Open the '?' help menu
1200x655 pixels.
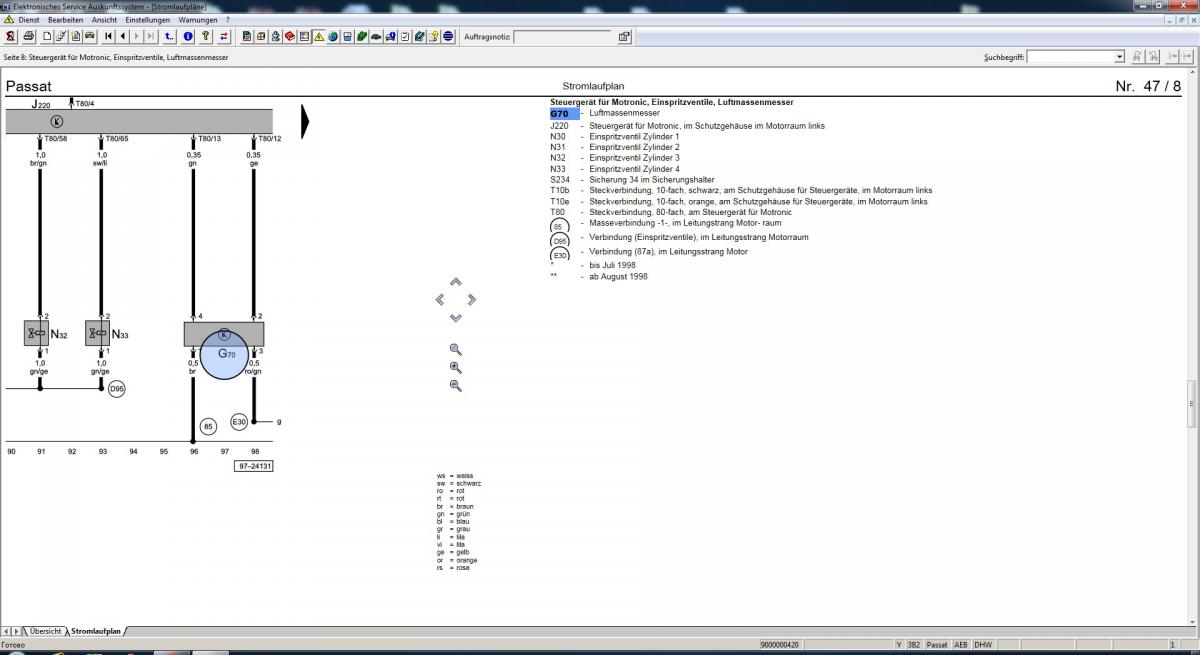(x=227, y=19)
